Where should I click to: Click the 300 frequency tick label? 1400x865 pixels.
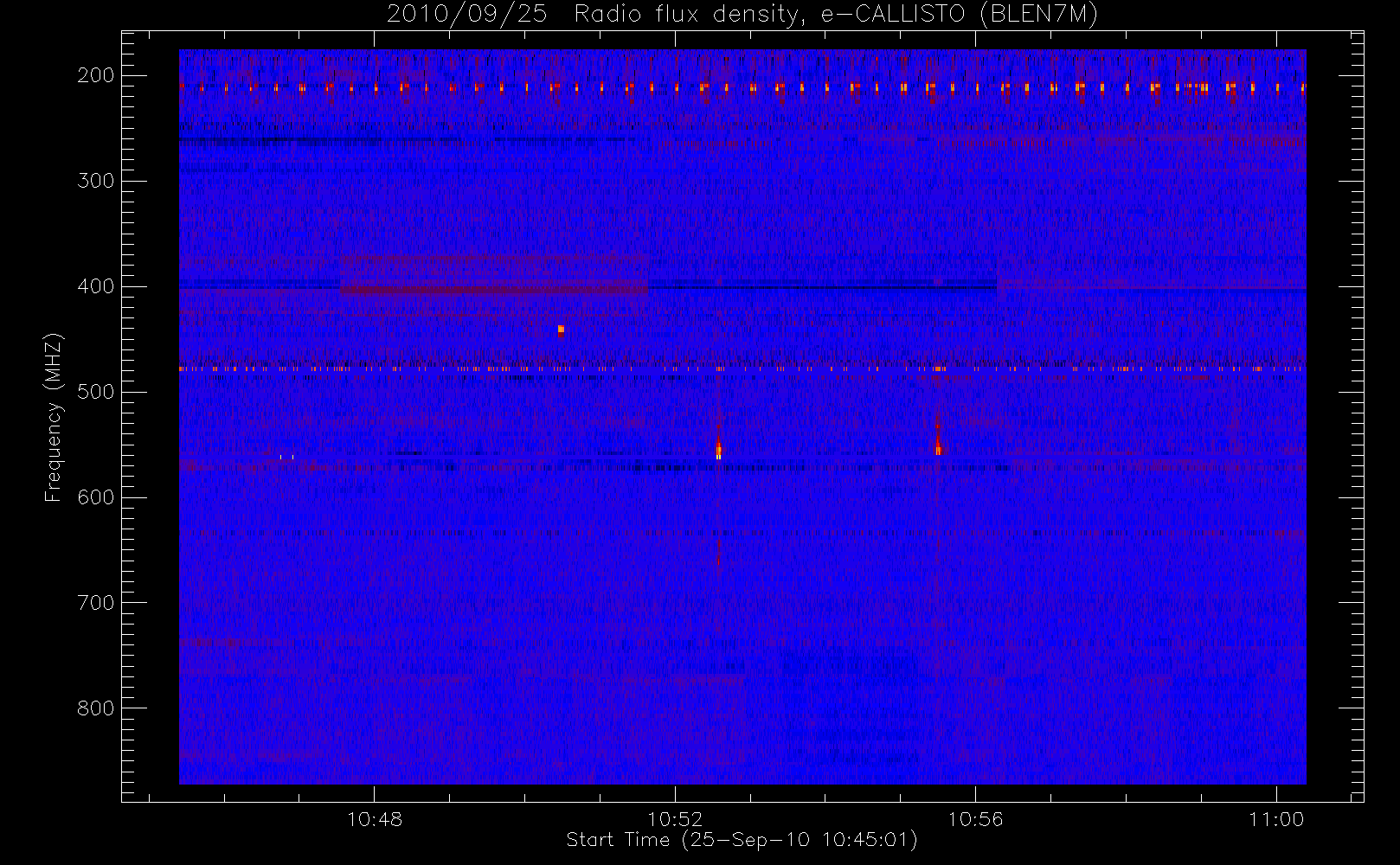96,181
